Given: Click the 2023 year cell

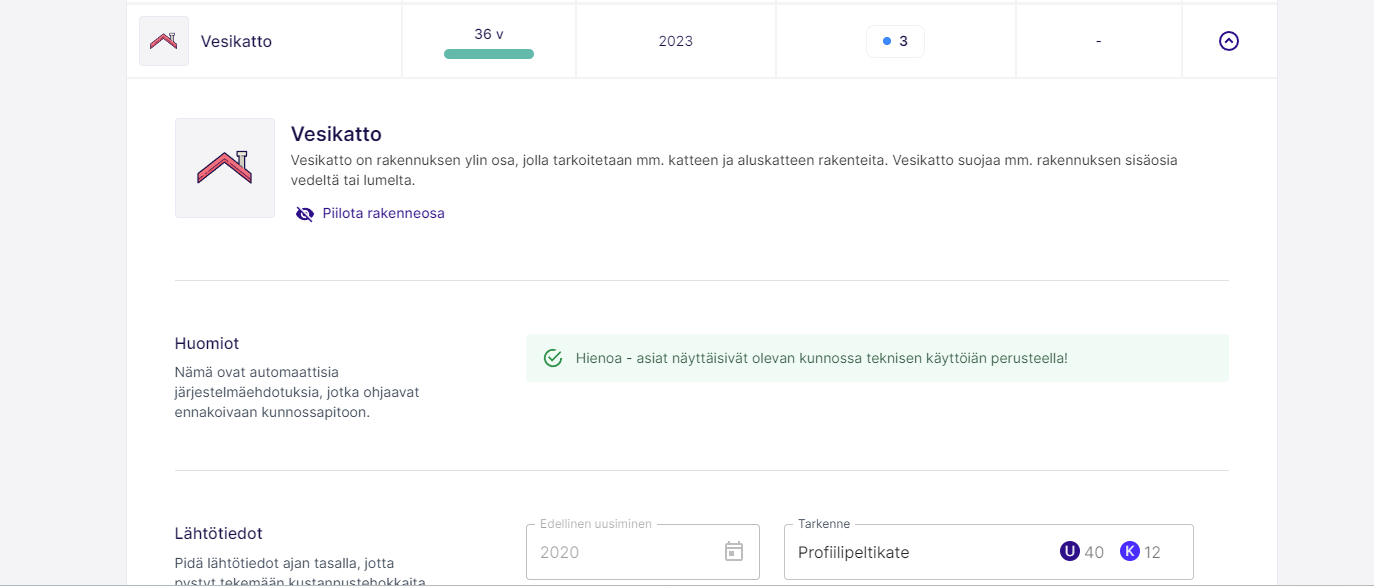Looking at the screenshot, I should tap(676, 41).
